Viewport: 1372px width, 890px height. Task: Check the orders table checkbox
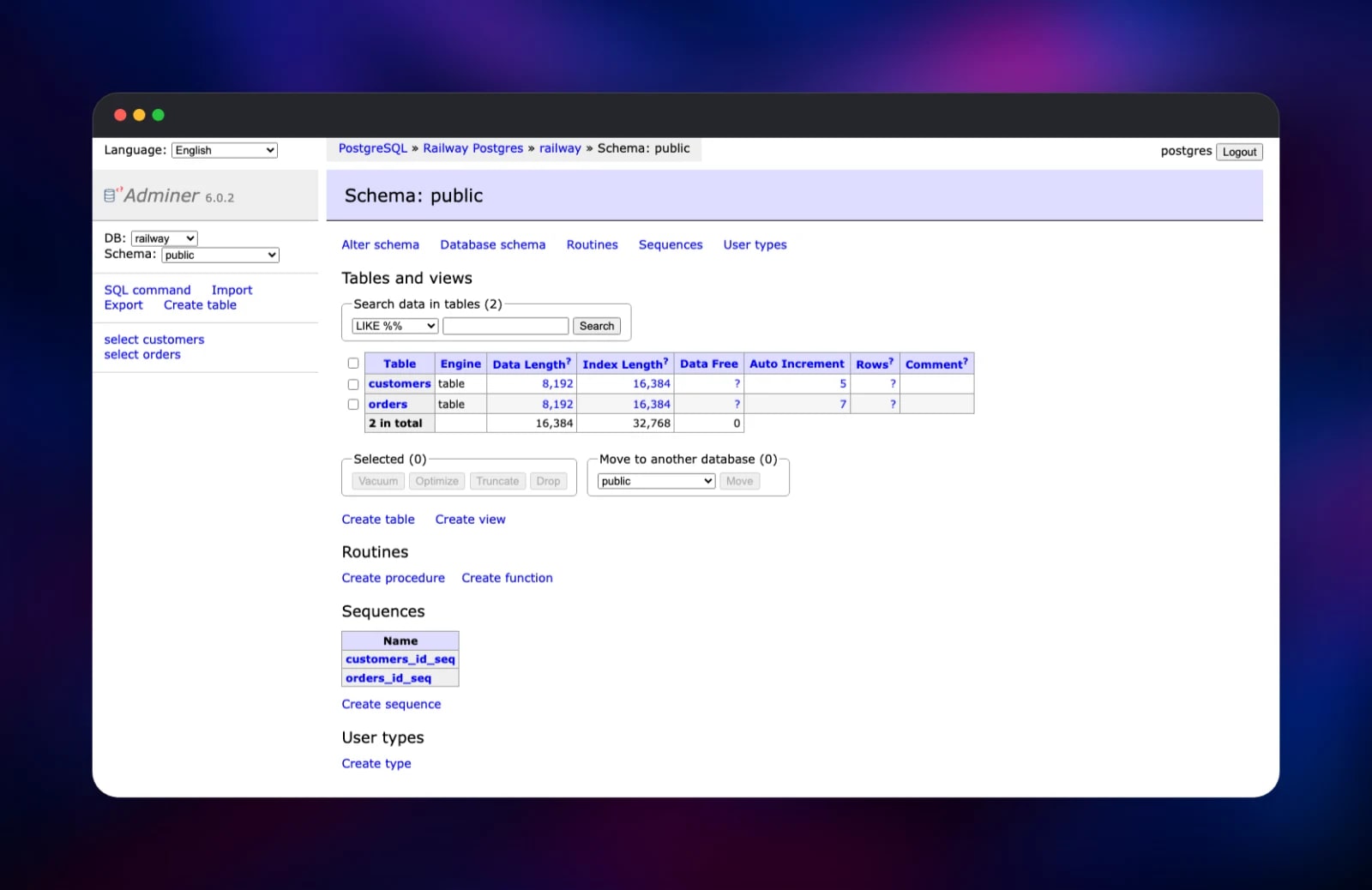tap(353, 404)
